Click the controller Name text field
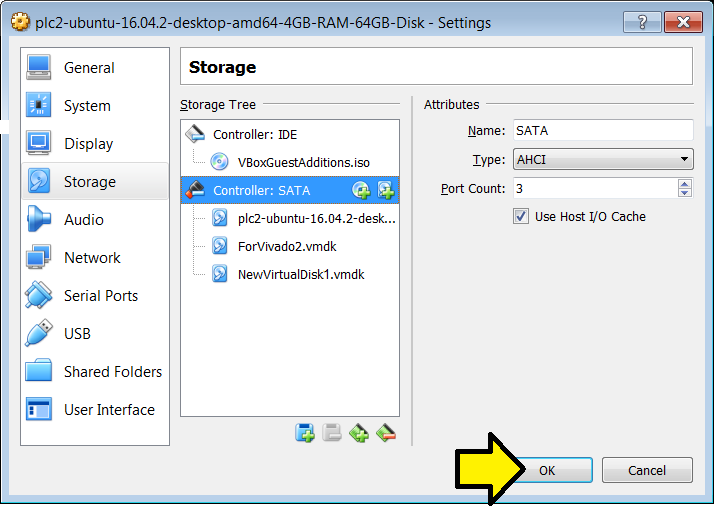Image resolution: width=714 pixels, height=527 pixels. 603,130
